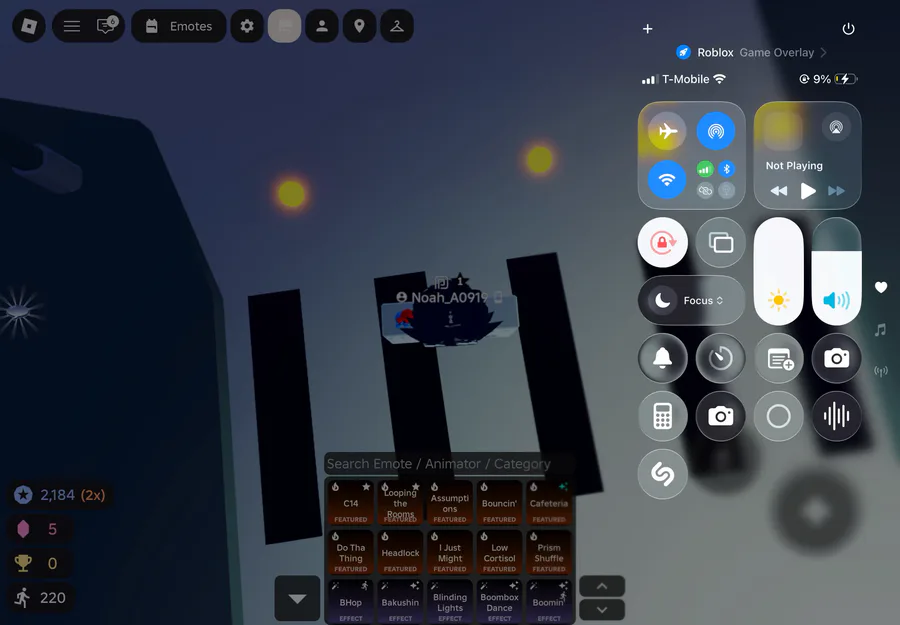Open Shazam music recognition
This screenshot has height=625, width=900.
663,474
